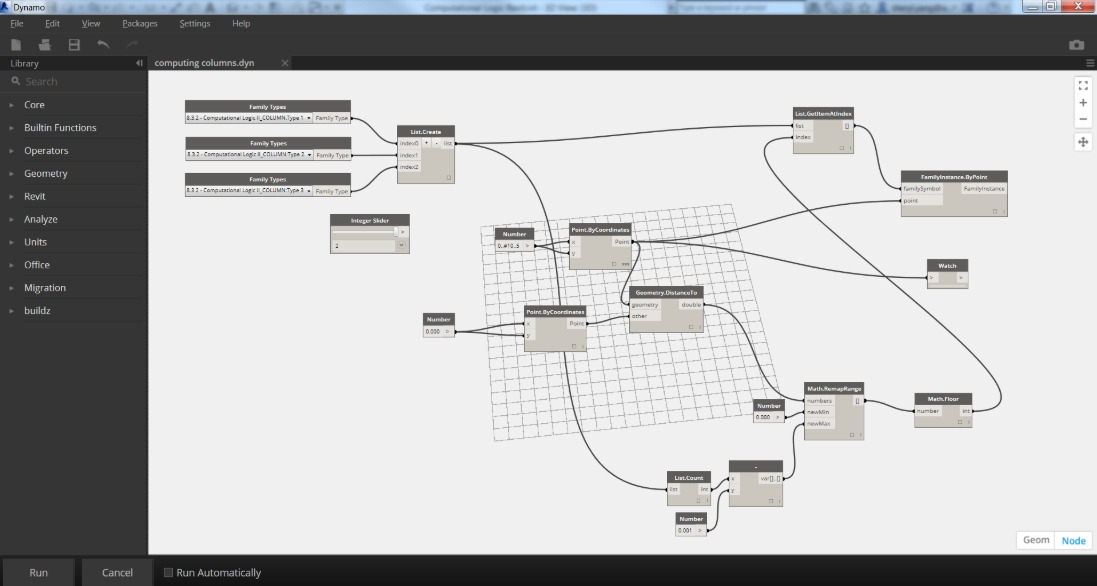Open the Packages menu
This screenshot has width=1097, height=586.
click(x=139, y=23)
